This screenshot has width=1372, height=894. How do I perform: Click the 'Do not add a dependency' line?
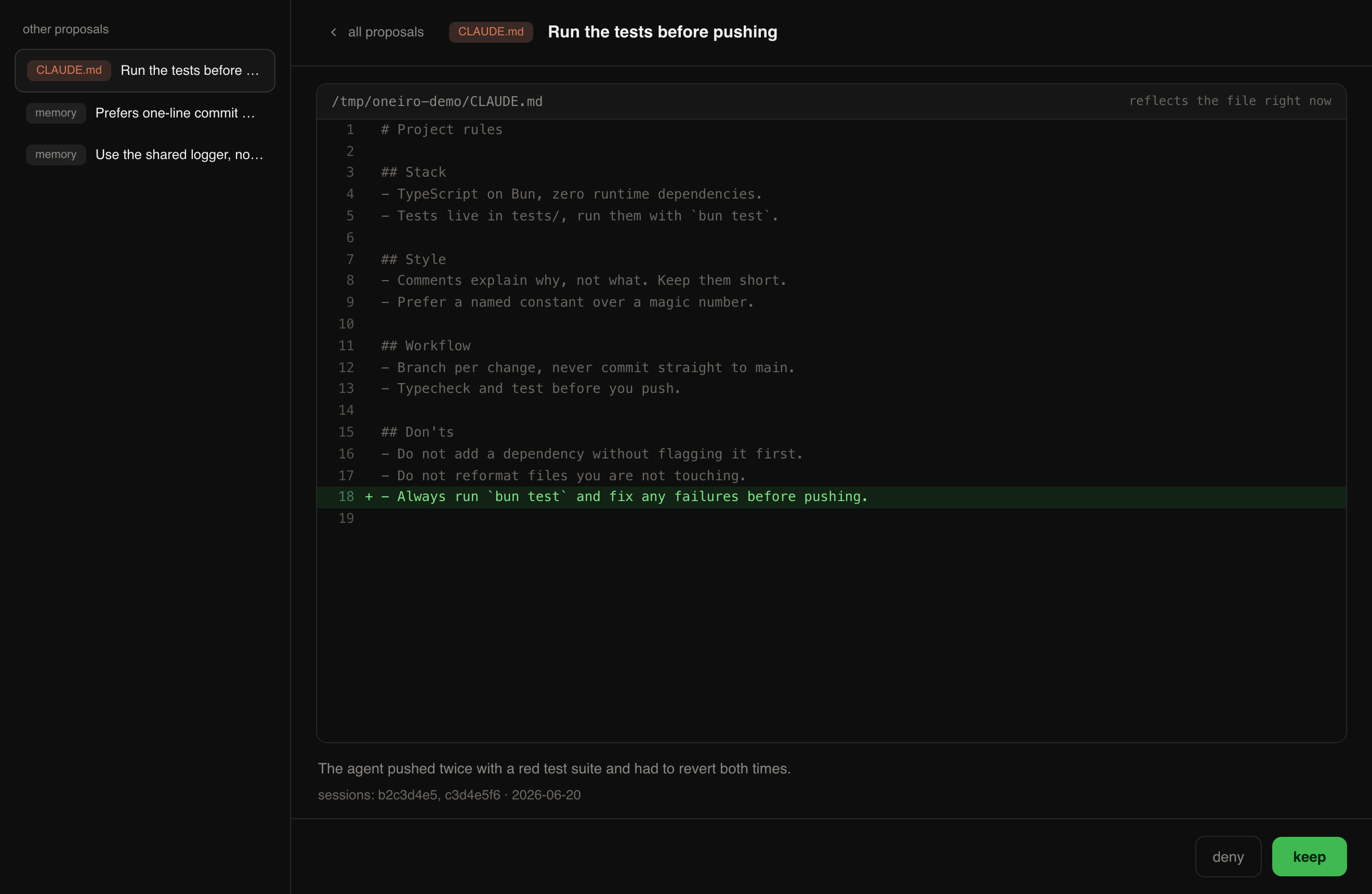(591, 454)
